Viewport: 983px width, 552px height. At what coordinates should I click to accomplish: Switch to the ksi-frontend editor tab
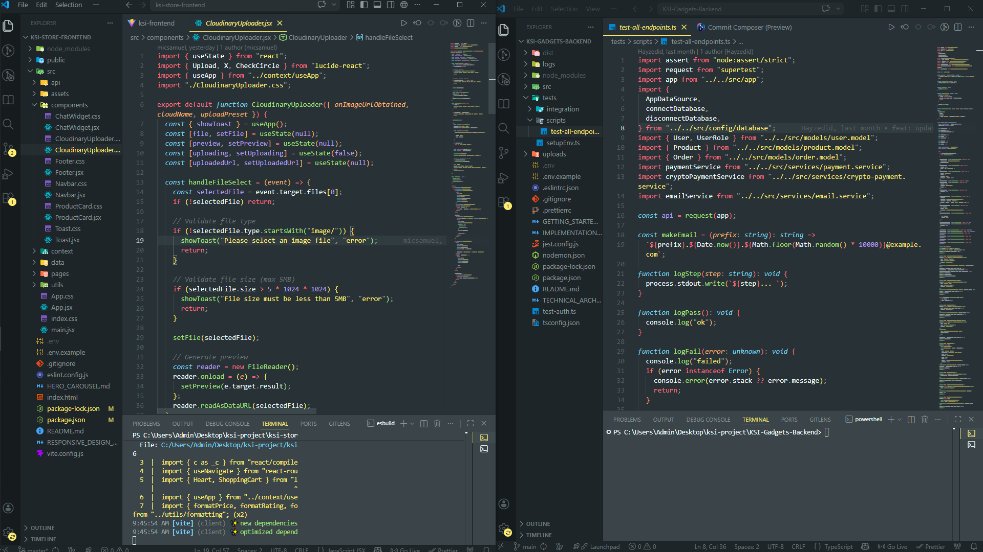pyautogui.click(x=156, y=23)
